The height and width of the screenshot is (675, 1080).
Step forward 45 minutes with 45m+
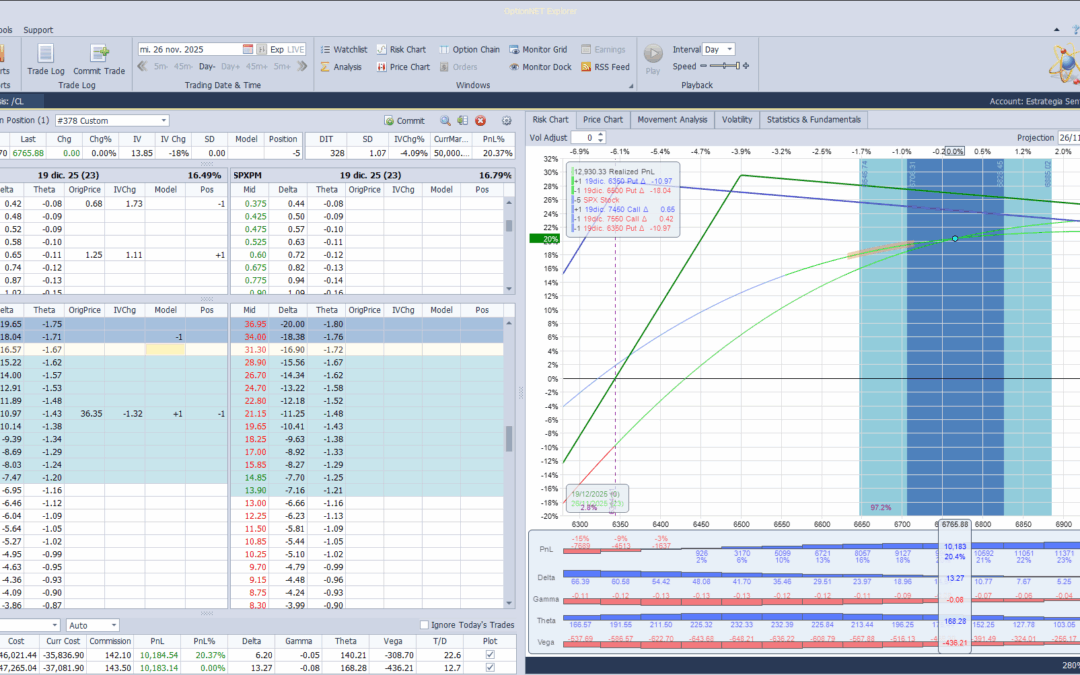click(257, 66)
